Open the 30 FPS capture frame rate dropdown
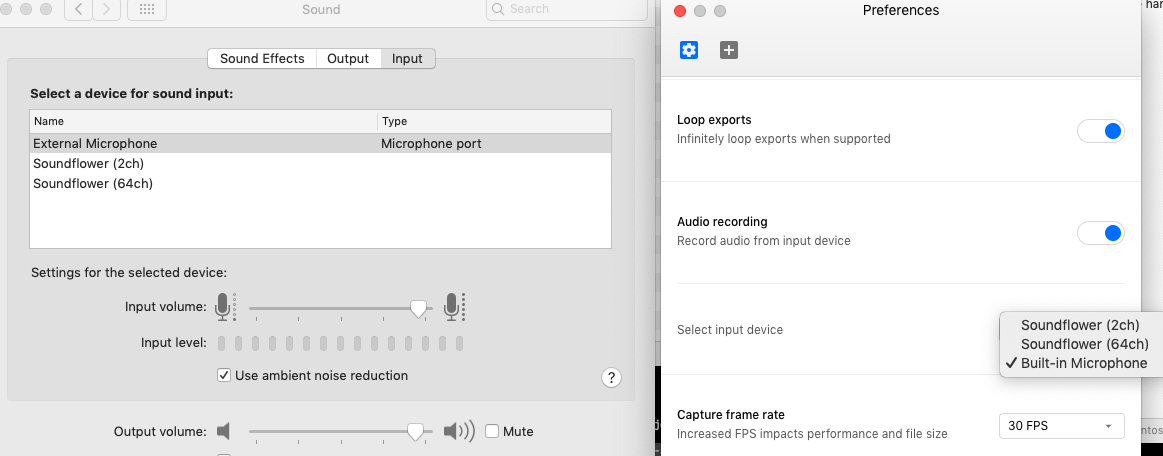1163x456 pixels. (1061, 426)
